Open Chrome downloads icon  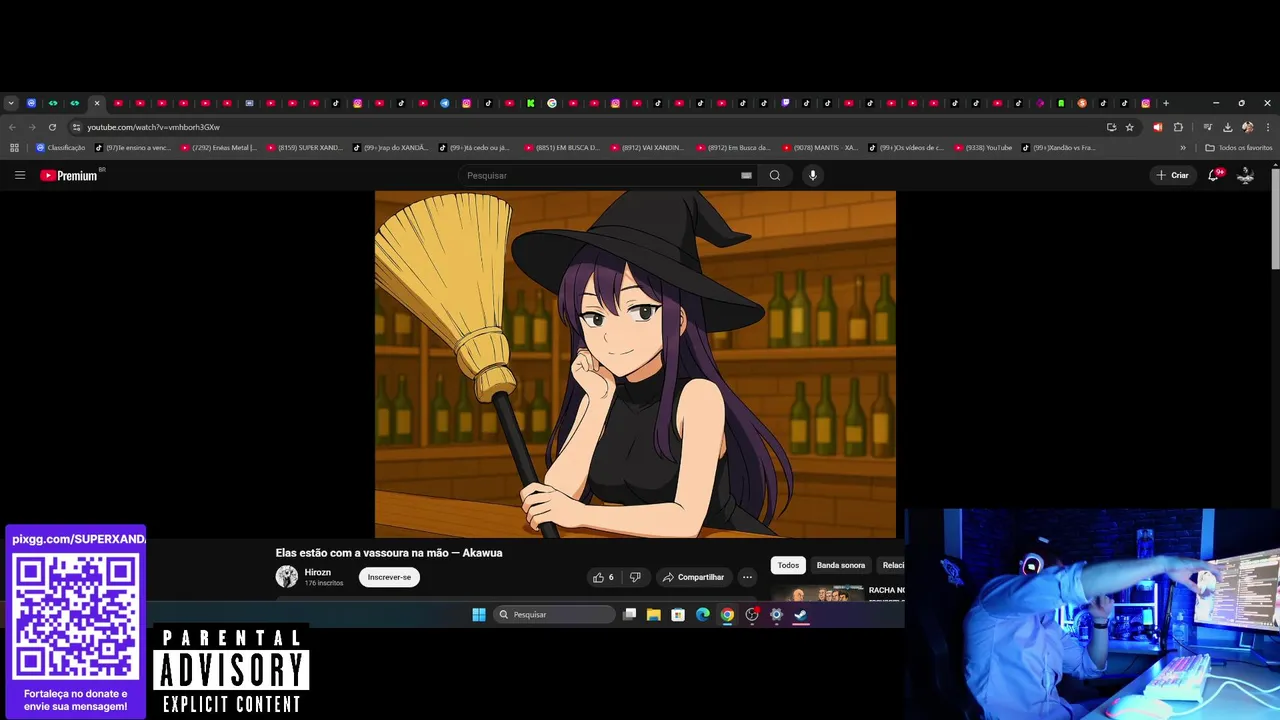tap(1227, 127)
